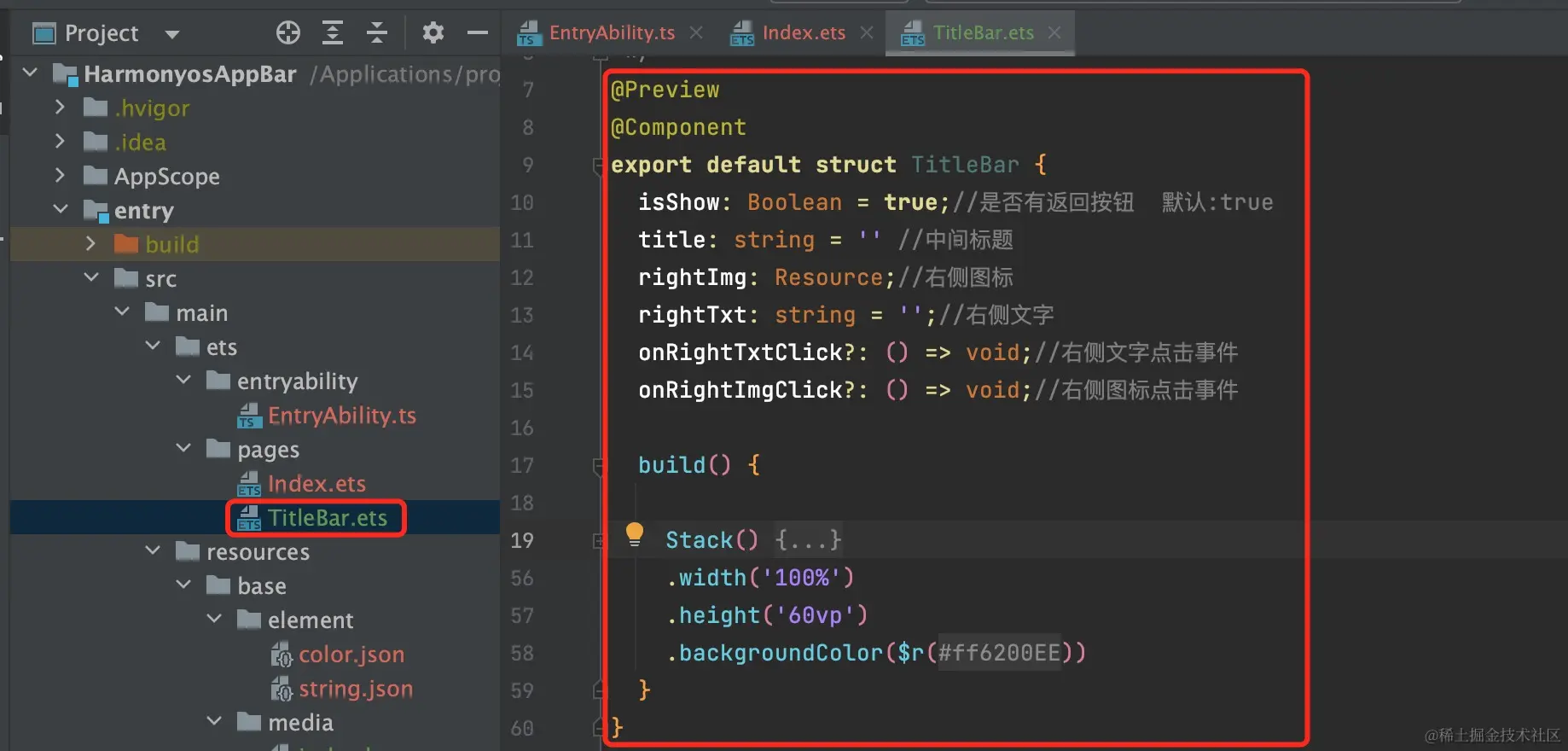Open the Project view dropdown arrow
This screenshot has height=751, width=1568.
click(x=172, y=35)
